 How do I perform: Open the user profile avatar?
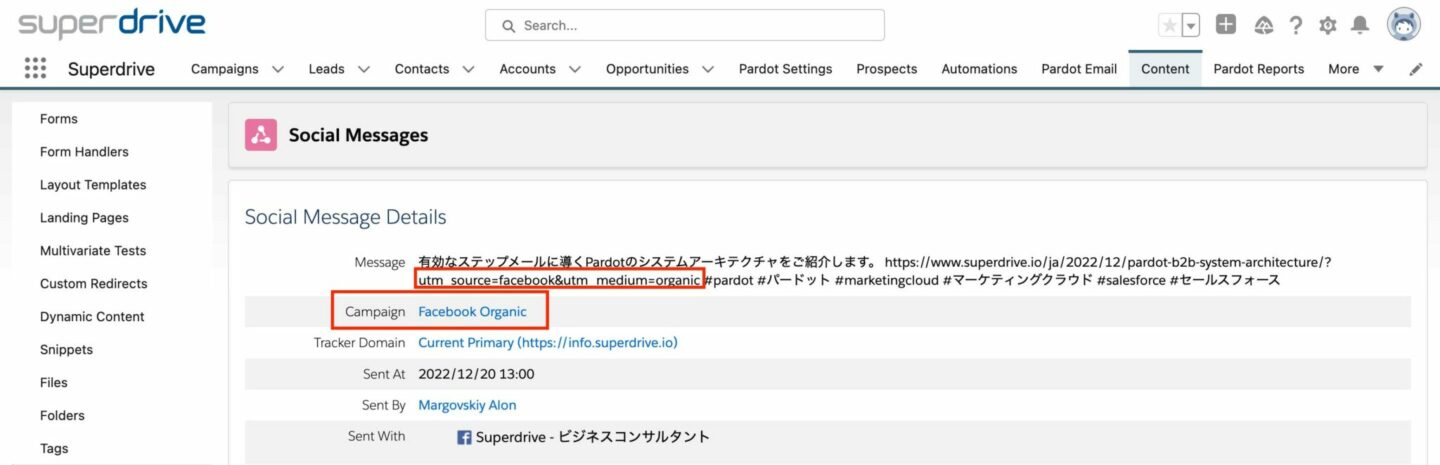pos(1404,25)
